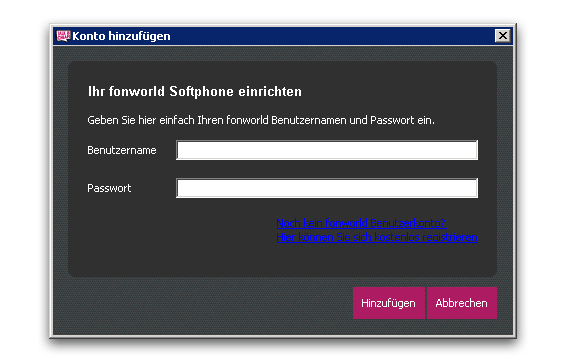Add the account with the magenta Hinzufügen button
Image resolution: width=567 pixels, height=362 pixels.
tap(388, 303)
